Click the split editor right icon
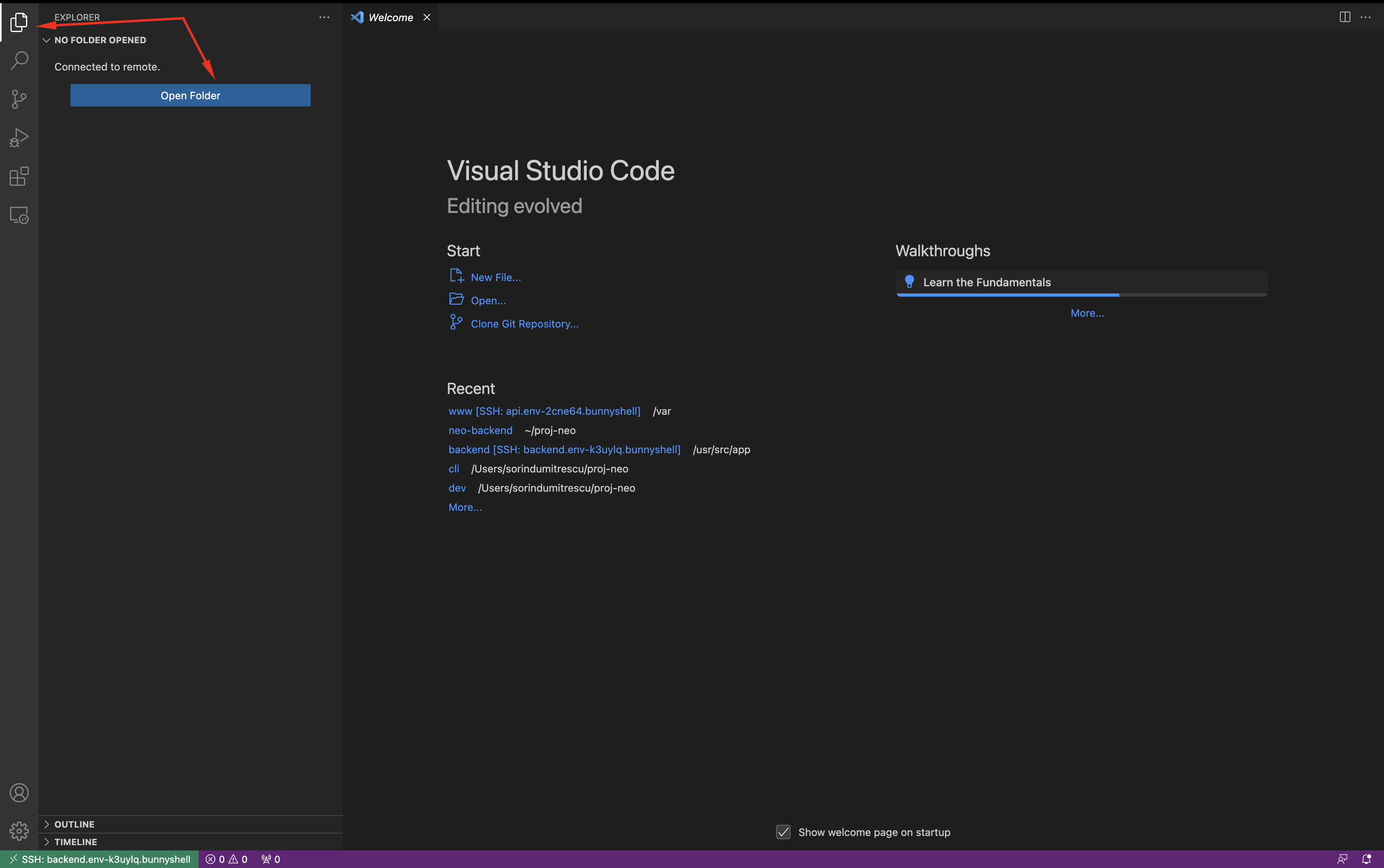Screen dimensions: 1384x868 tap(1344, 17)
